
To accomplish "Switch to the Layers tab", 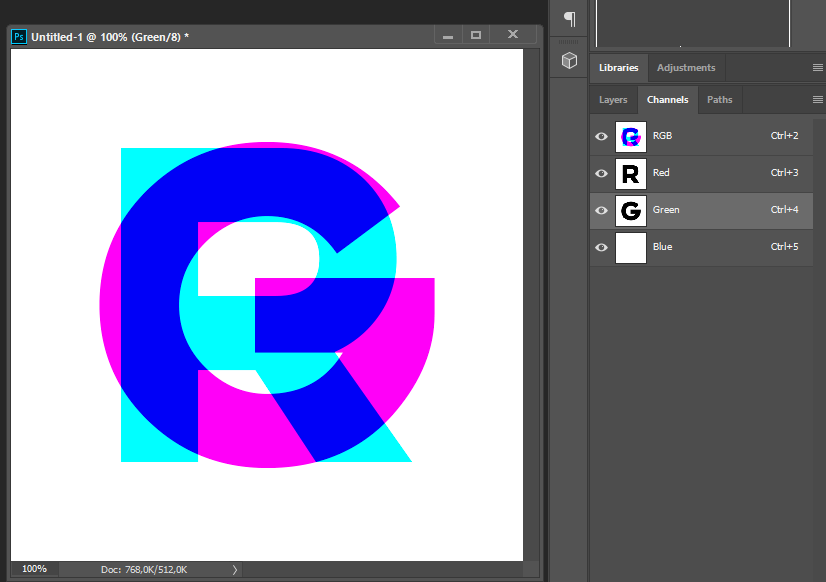I will 613,100.
